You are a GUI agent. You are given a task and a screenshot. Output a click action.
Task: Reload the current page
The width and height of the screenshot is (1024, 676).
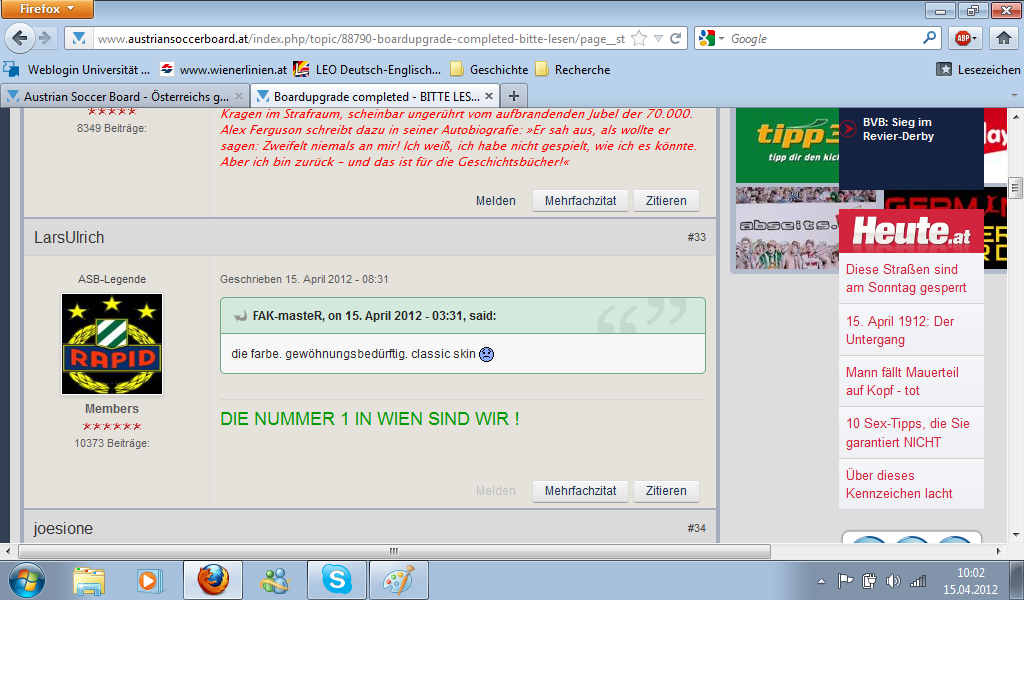[x=675, y=39]
